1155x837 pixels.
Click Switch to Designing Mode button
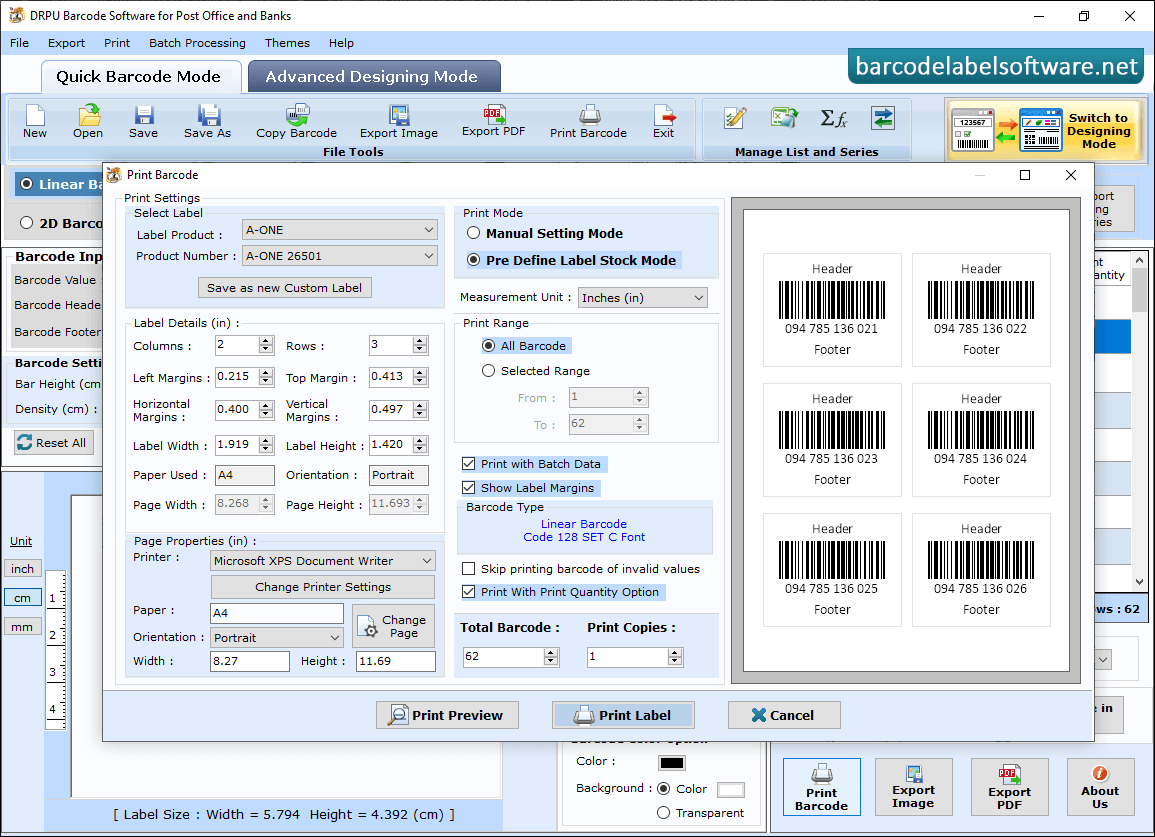[1046, 130]
